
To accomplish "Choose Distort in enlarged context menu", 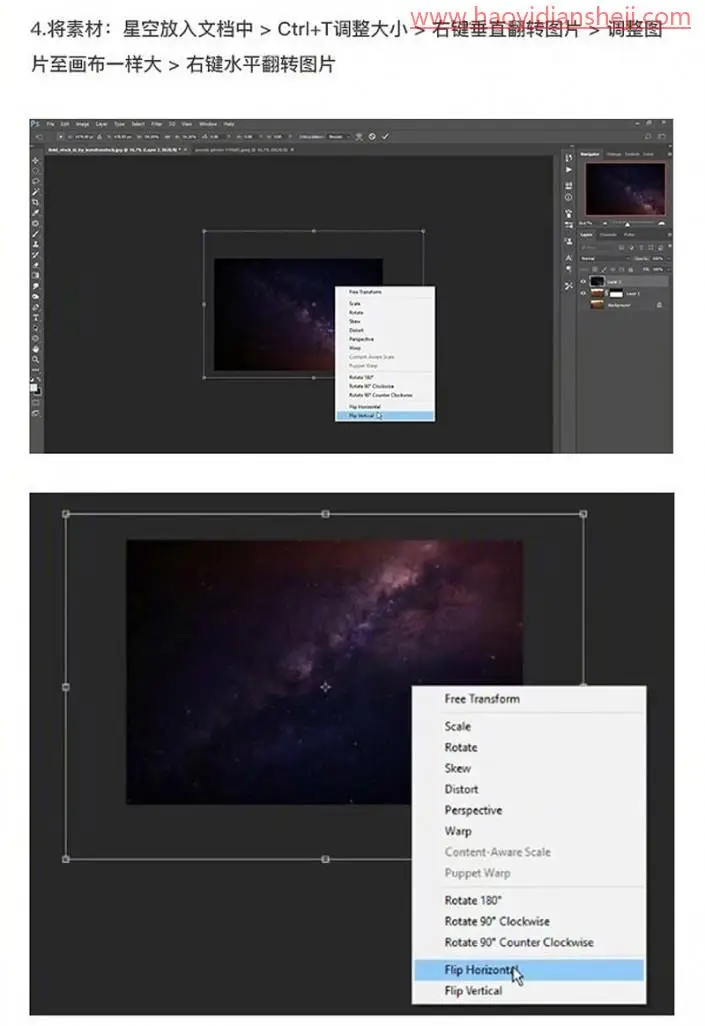I will [529, 789].
